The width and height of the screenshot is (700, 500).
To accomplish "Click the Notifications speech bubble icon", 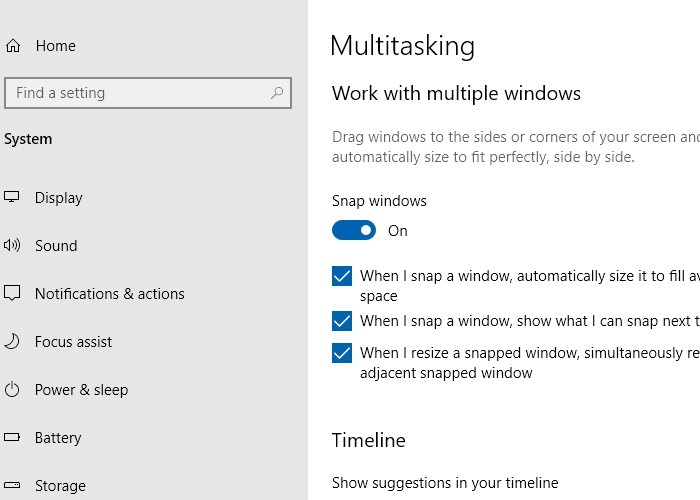I will [12, 293].
